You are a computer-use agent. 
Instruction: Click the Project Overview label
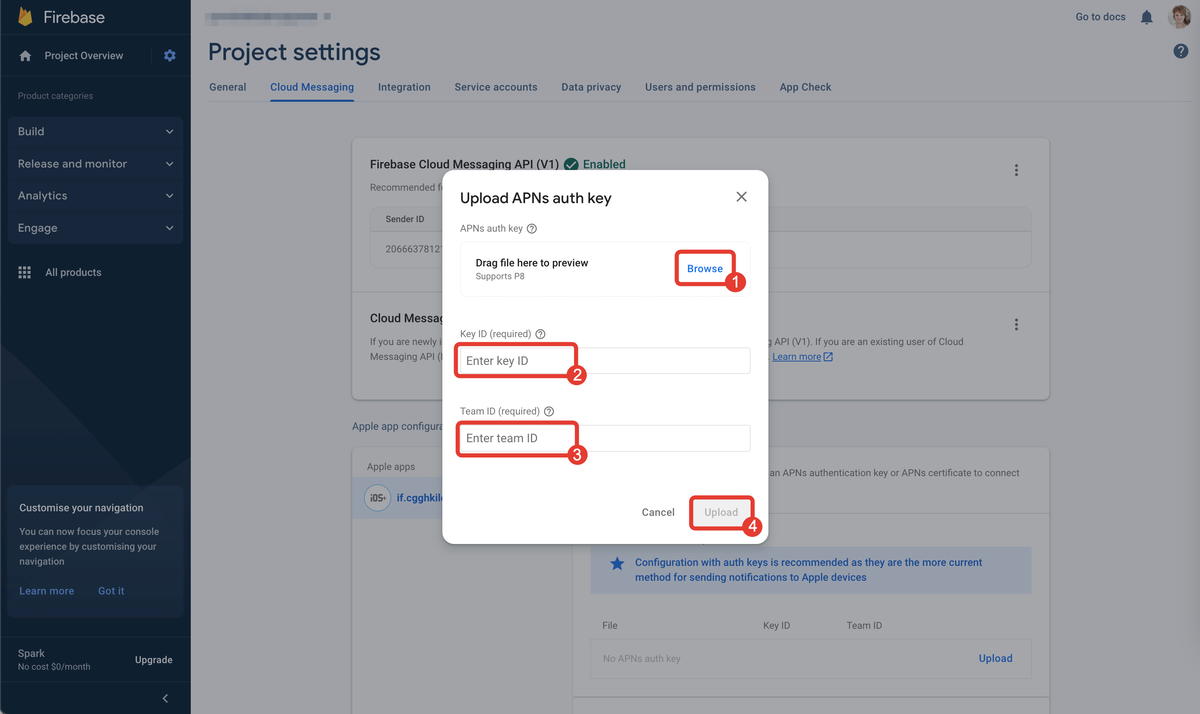pos(84,56)
